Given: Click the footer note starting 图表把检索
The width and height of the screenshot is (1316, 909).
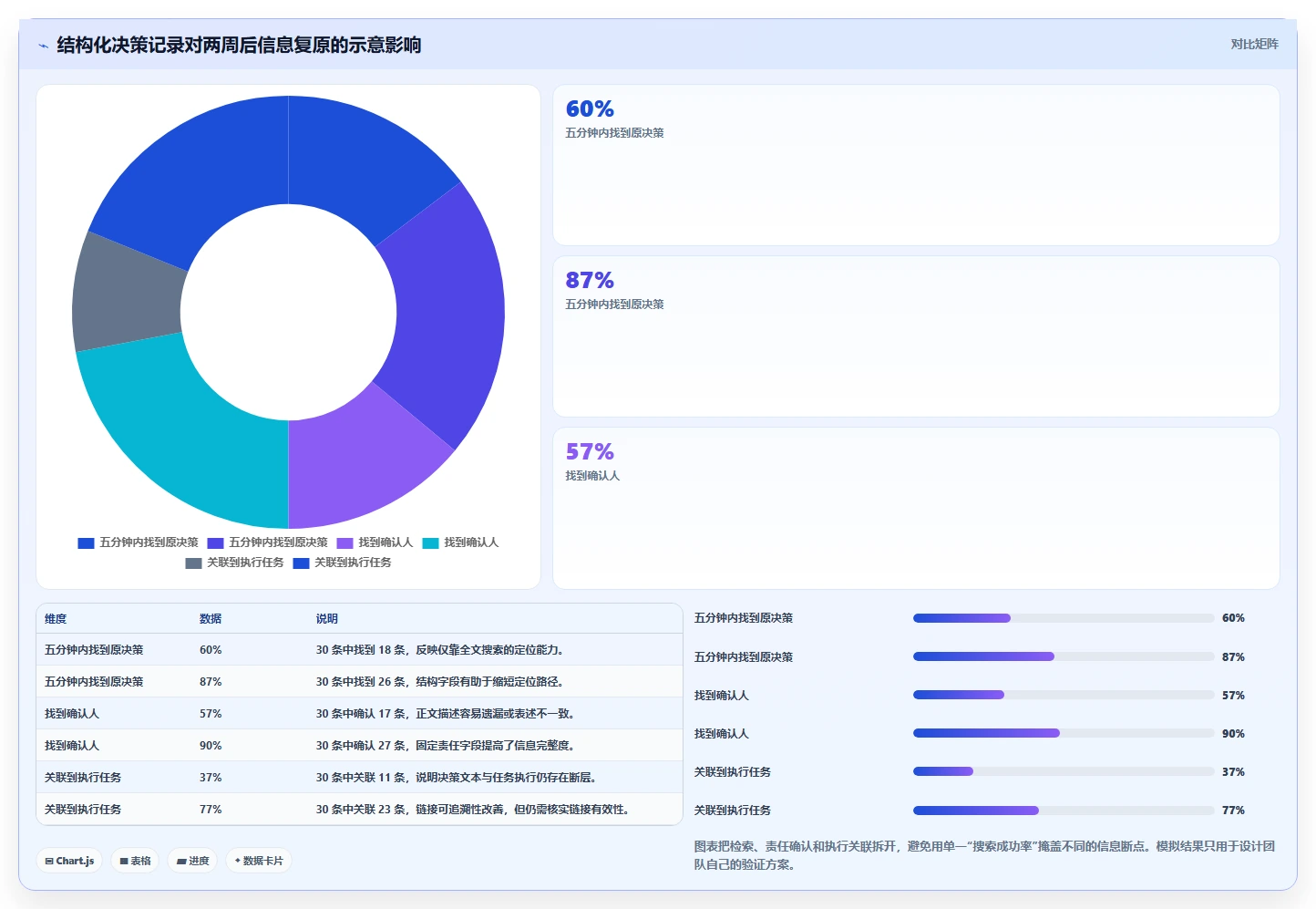Looking at the screenshot, I should (x=984, y=855).
